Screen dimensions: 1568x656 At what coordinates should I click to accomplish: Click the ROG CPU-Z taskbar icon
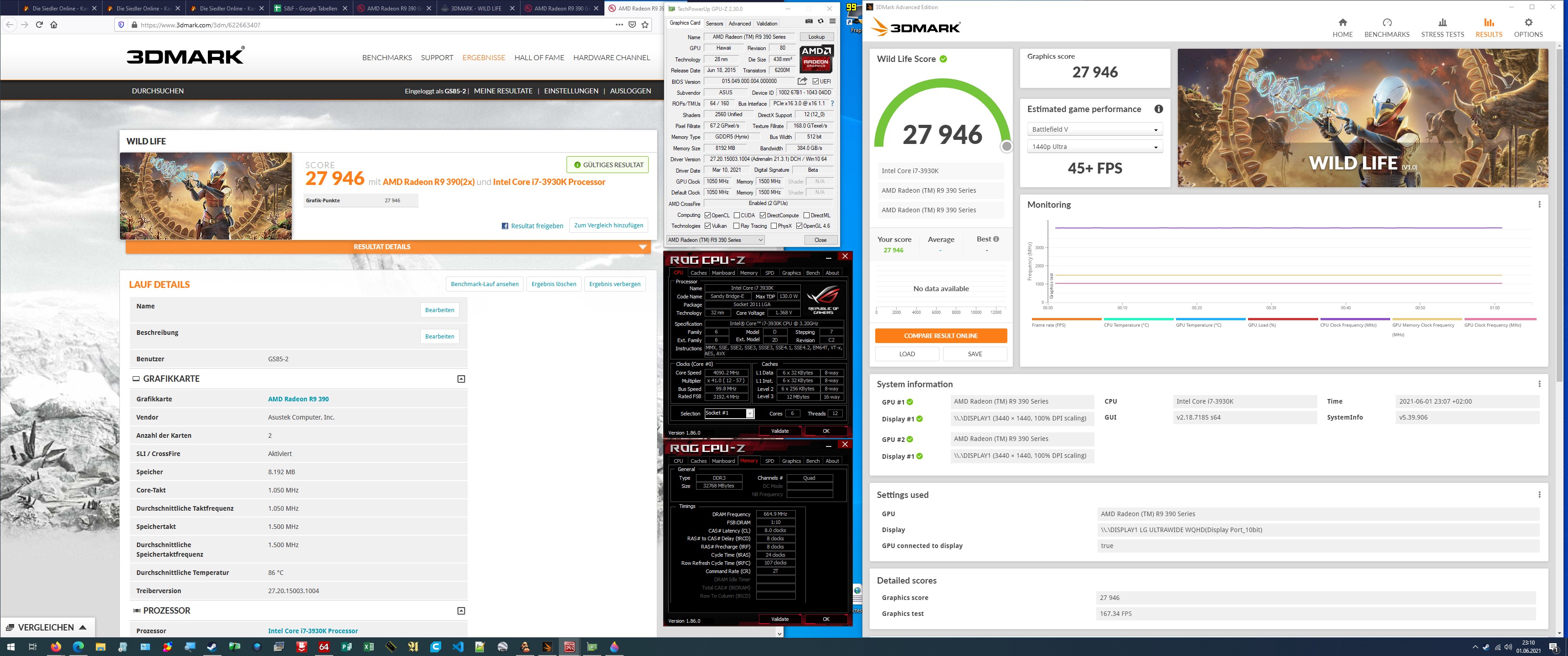569,647
